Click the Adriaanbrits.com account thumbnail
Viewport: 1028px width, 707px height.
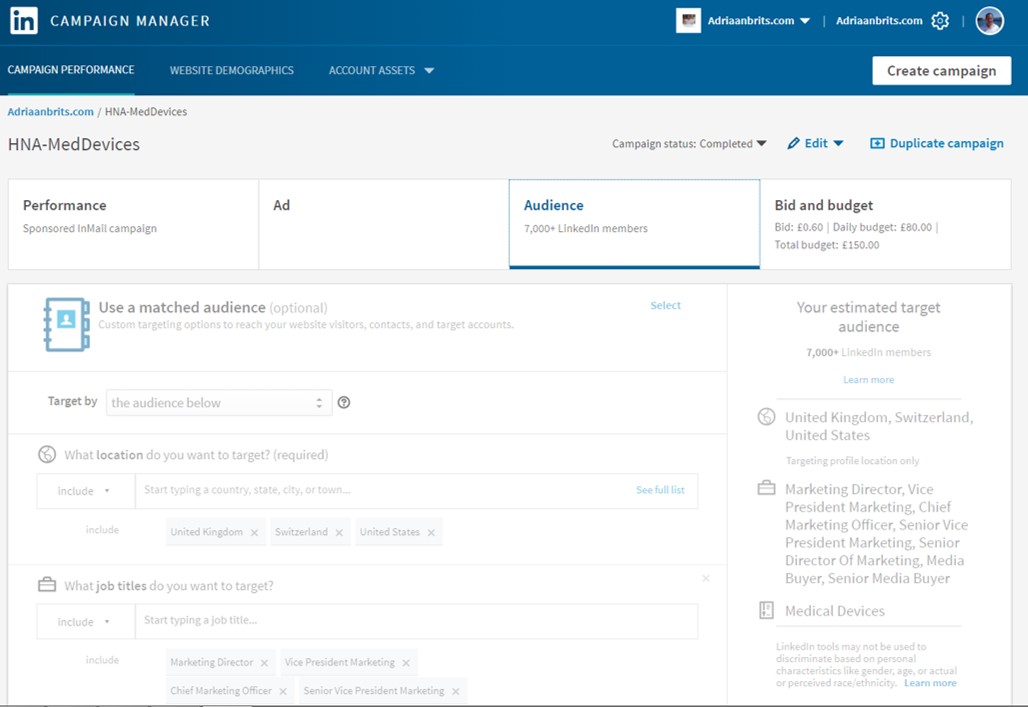(x=688, y=20)
